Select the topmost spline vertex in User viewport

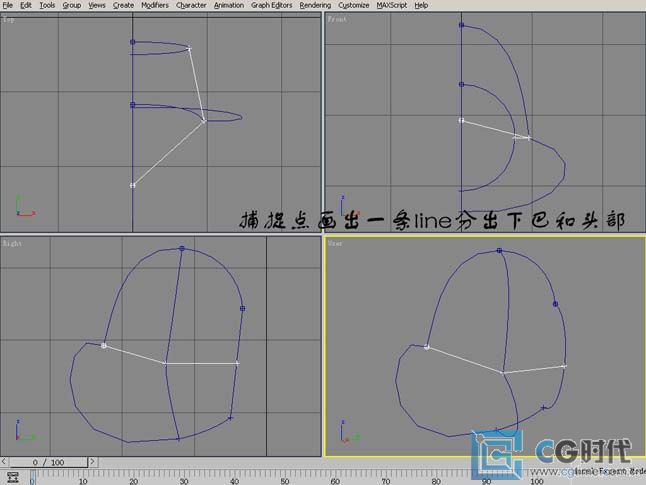[499, 251]
